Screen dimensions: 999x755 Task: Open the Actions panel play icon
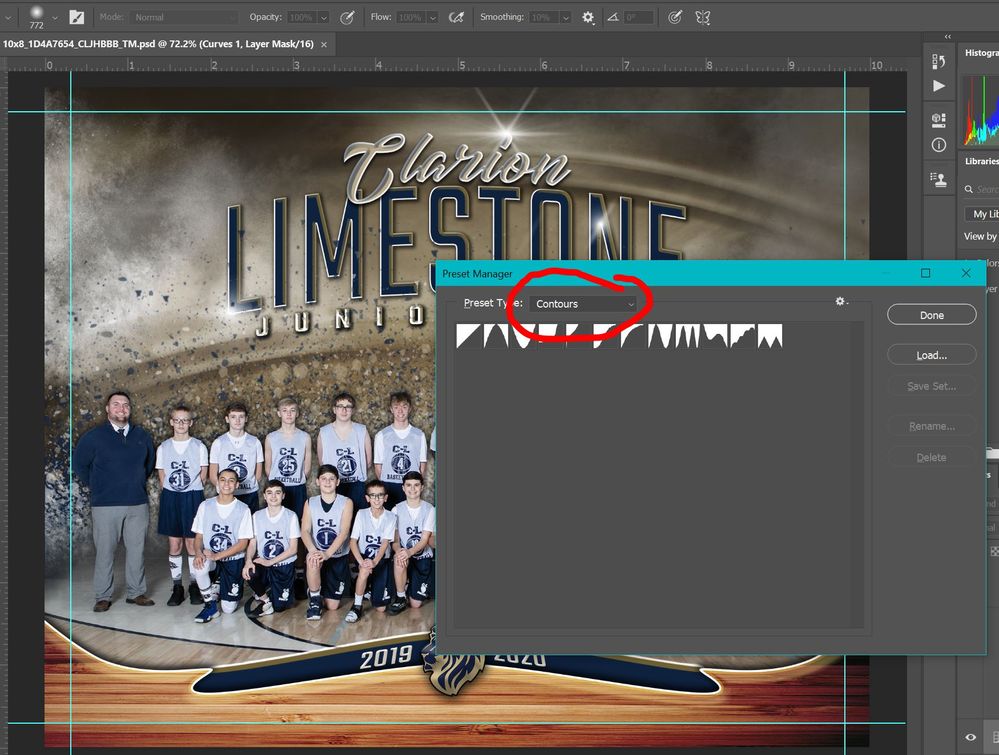point(938,86)
